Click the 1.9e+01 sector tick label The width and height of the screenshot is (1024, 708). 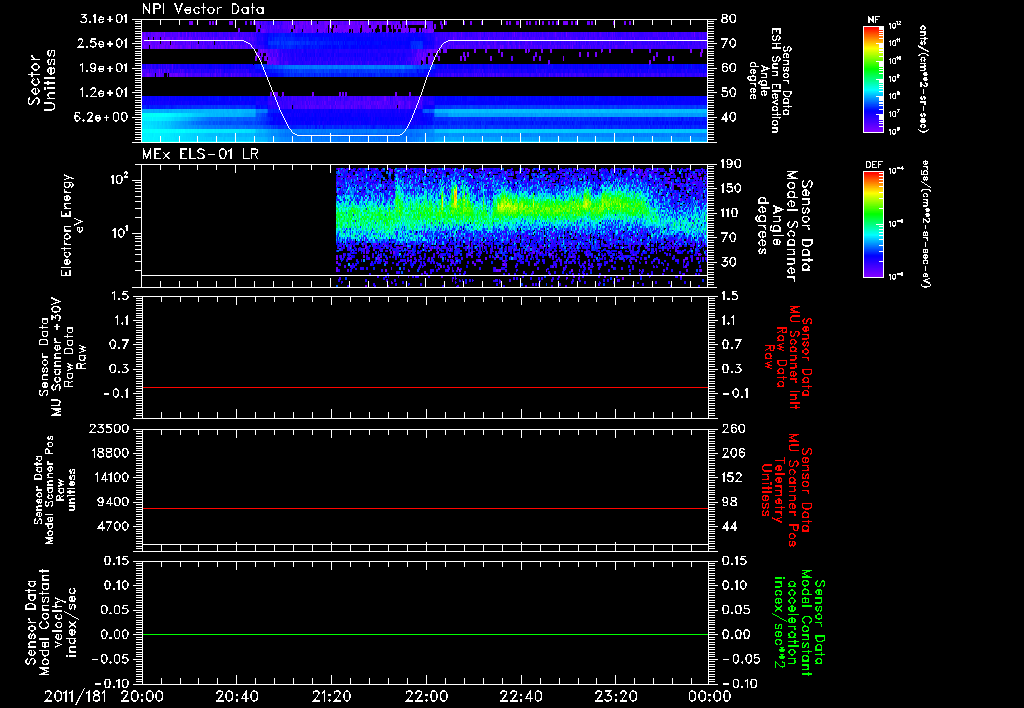pos(104,68)
